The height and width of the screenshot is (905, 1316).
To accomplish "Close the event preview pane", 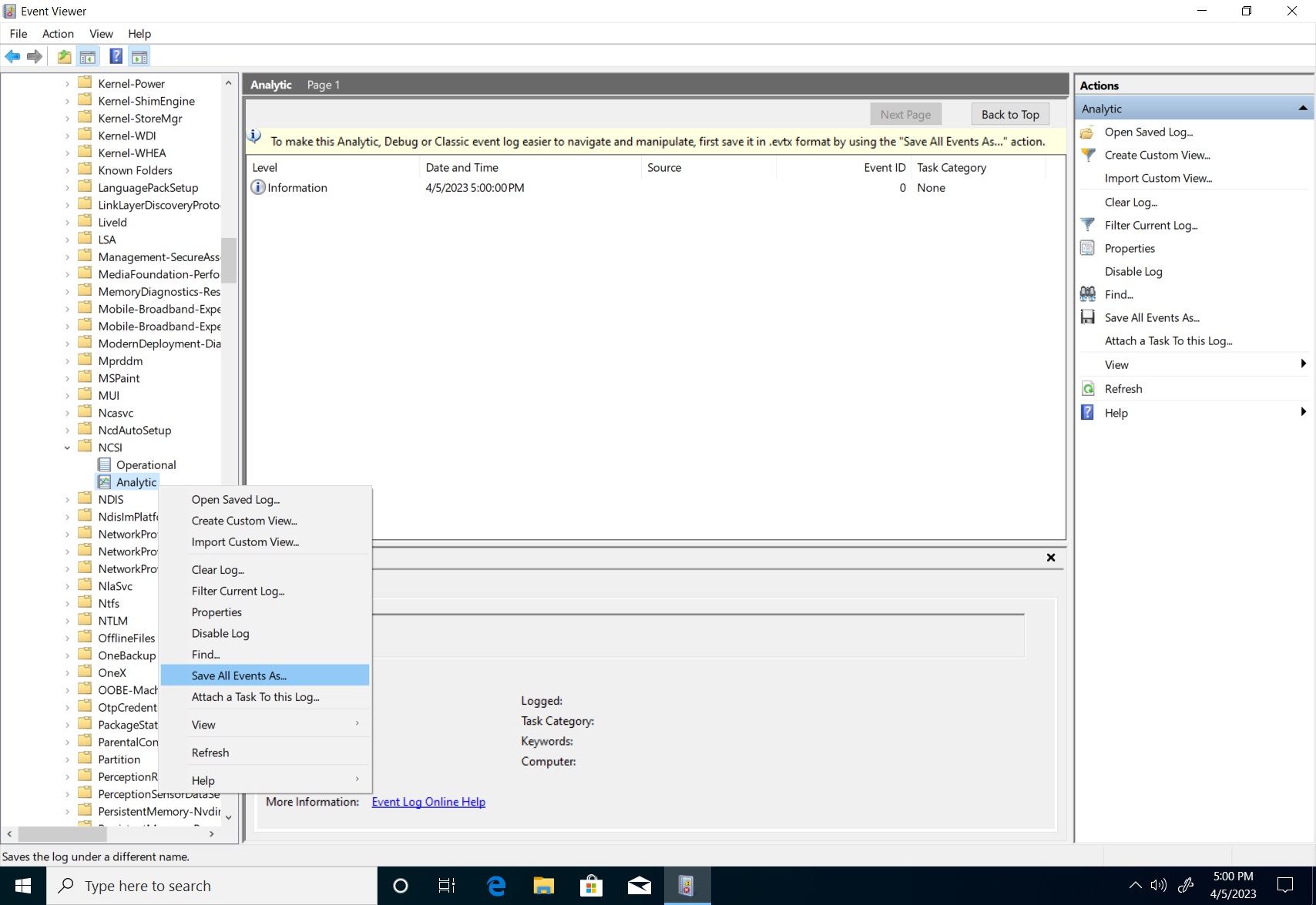I will (x=1050, y=558).
